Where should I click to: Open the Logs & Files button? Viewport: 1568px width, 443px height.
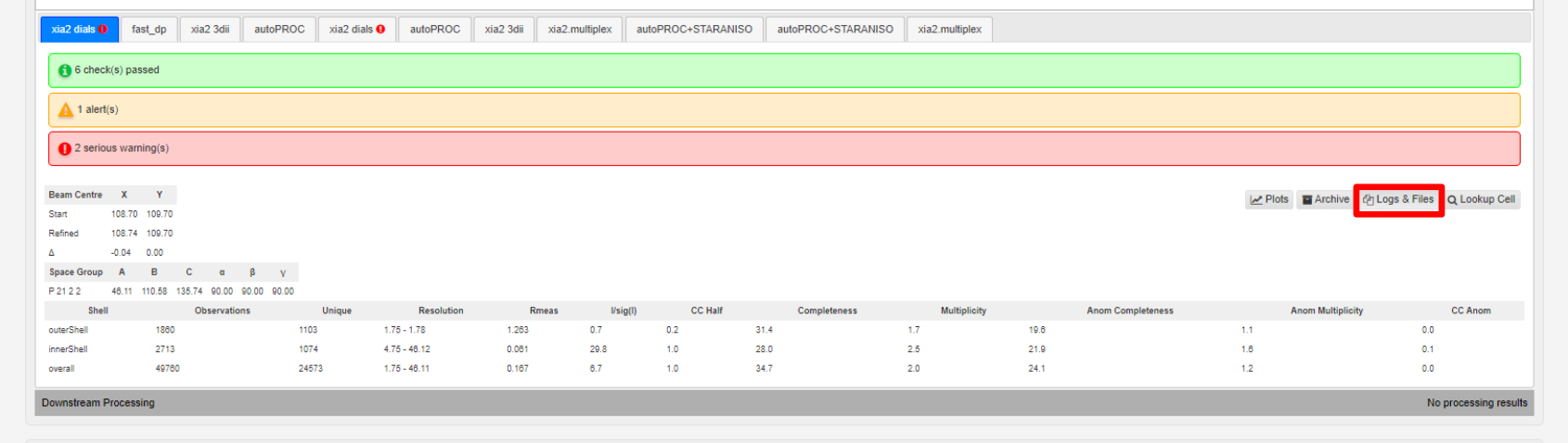1398,199
